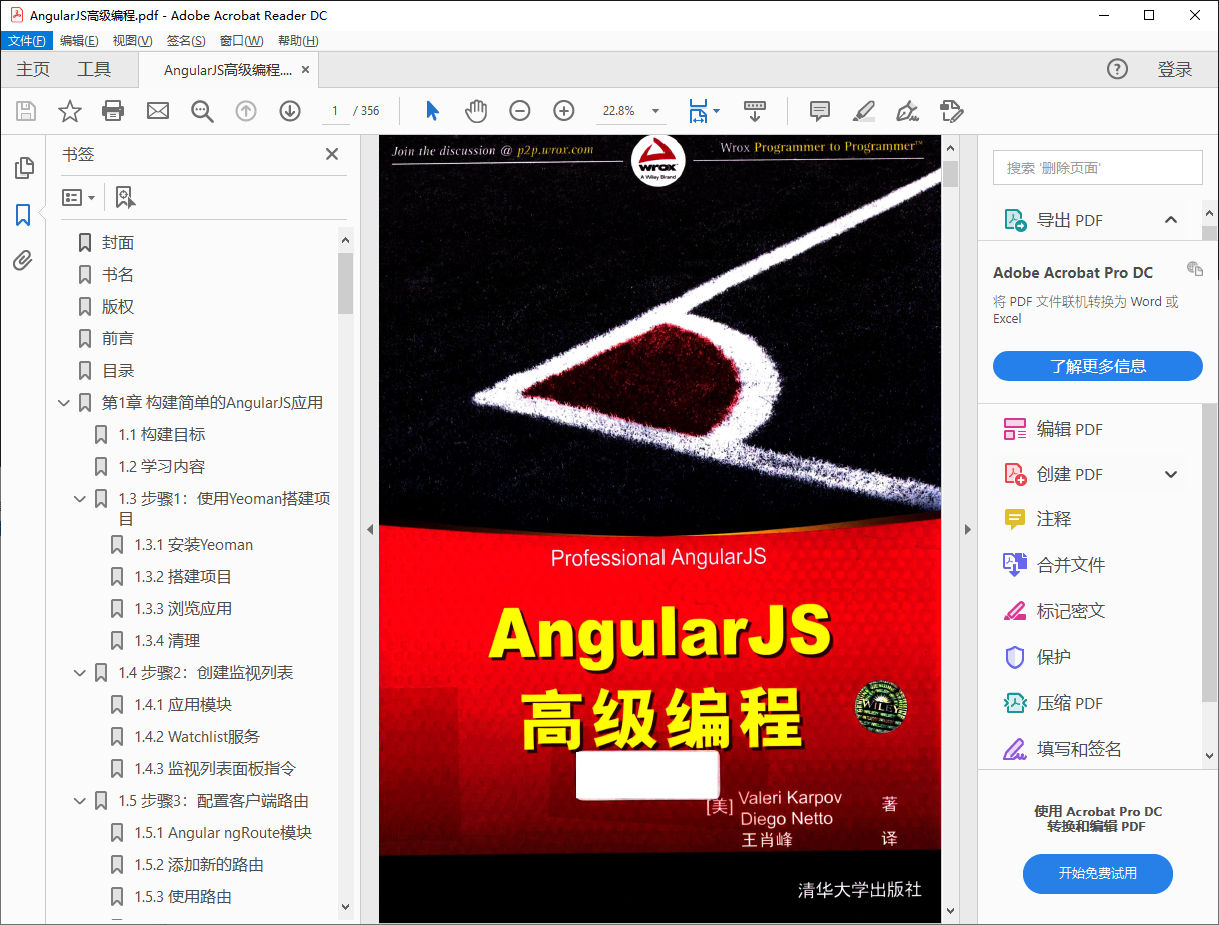Click the Save file toolbar icon
Viewport: 1219px width, 925px height.
tap(26, 111)
